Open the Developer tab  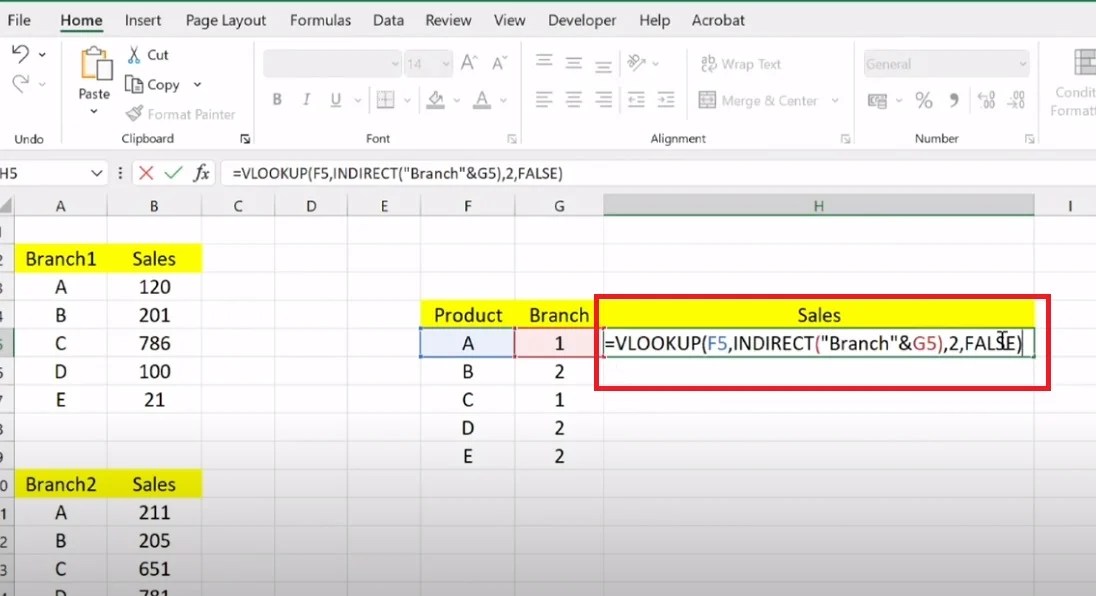[x=581, y=19]
